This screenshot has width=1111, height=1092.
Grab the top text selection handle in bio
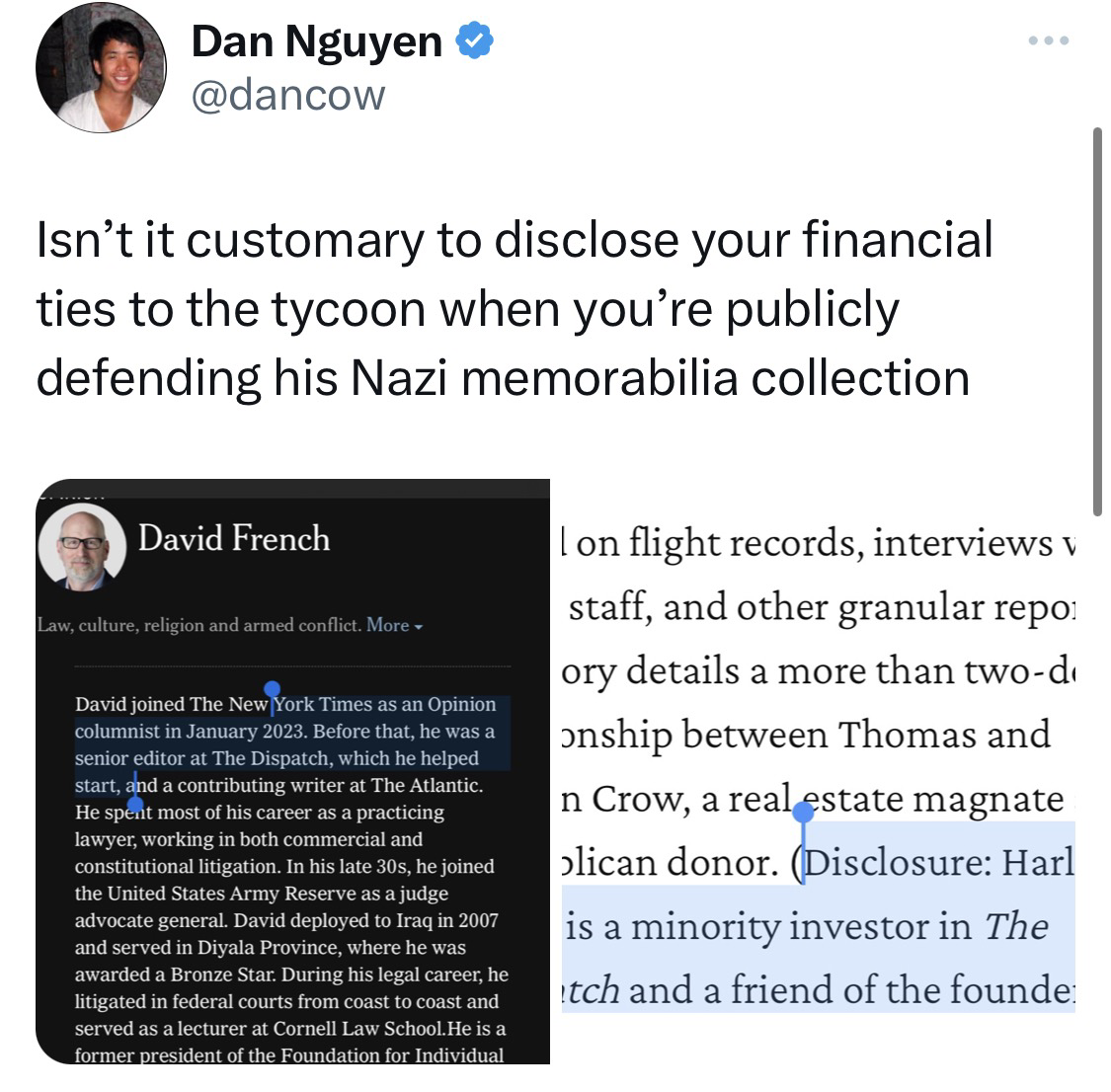tap(273, 689)
